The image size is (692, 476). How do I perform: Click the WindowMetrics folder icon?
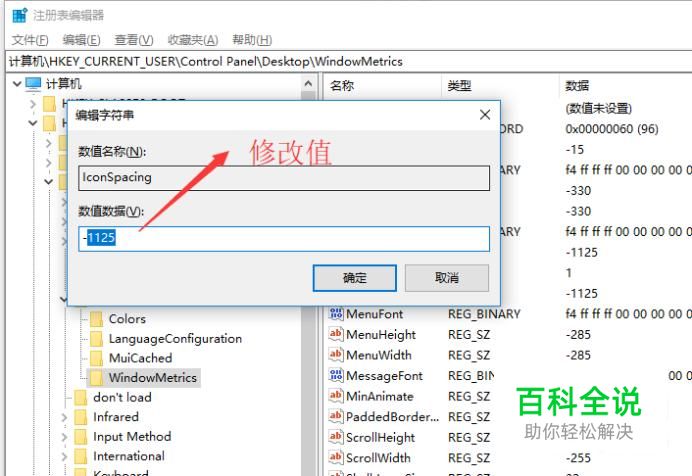(96, 378)
